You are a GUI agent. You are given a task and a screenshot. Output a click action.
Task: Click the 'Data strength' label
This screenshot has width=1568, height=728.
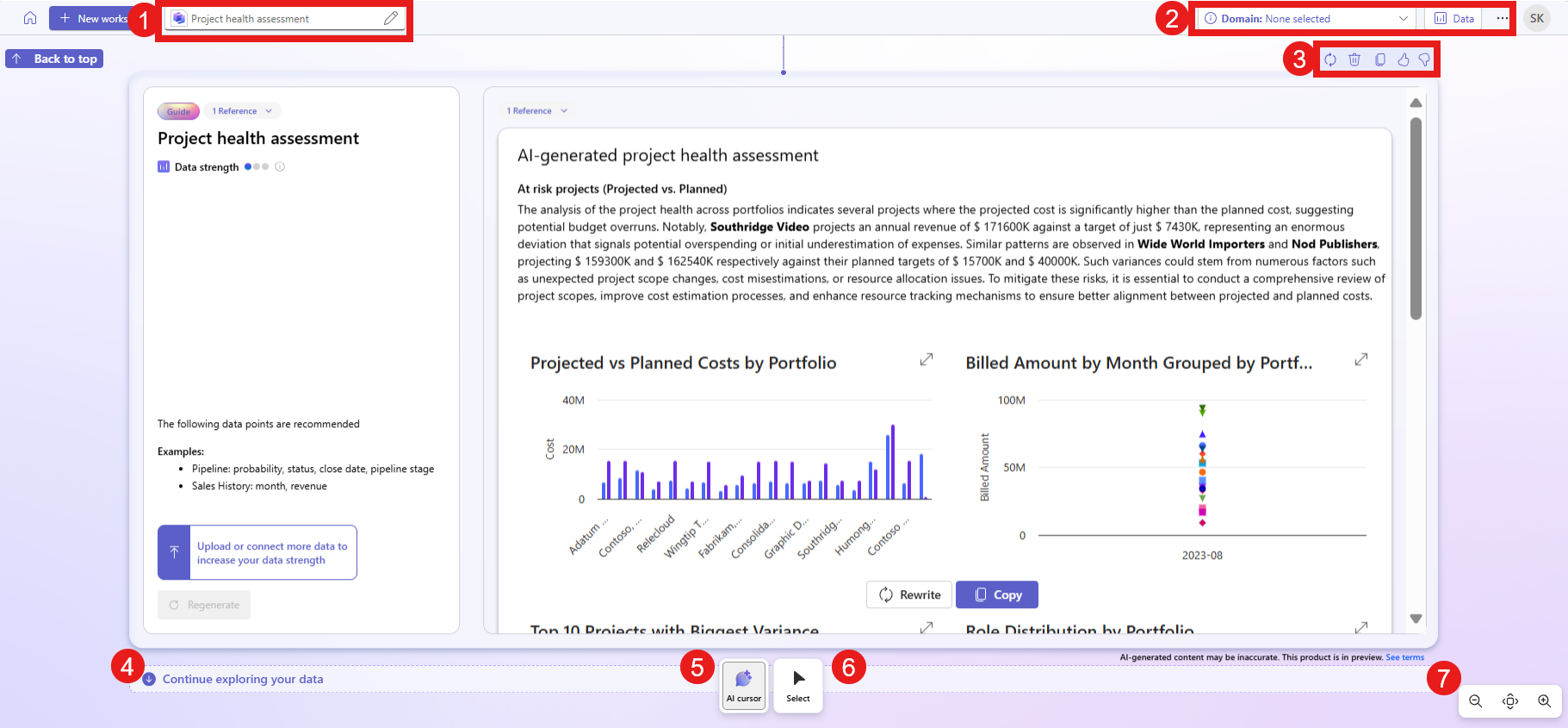click(x=207, y=167)
